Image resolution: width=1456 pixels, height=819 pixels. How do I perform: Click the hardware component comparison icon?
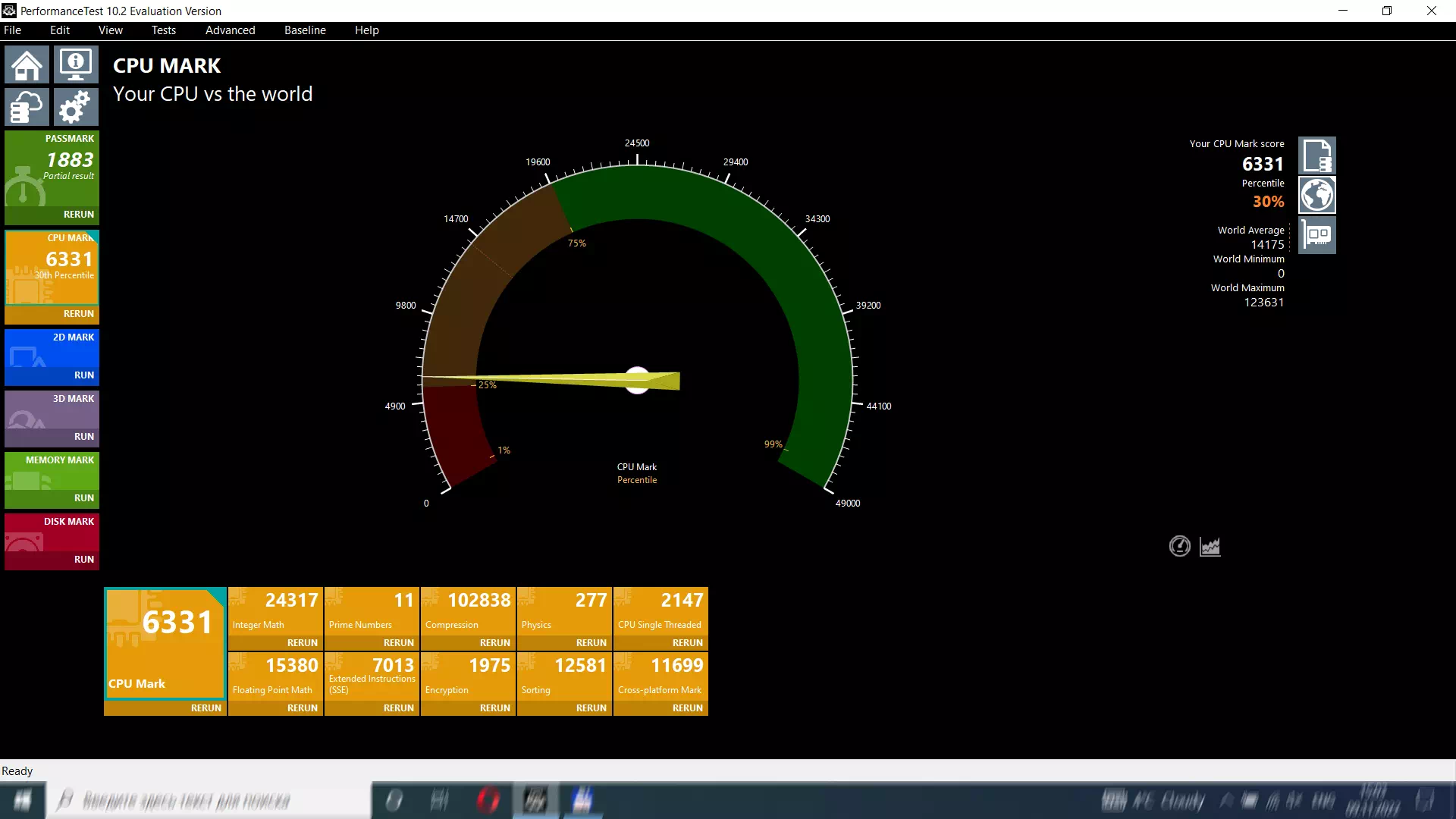(1317, 235)
